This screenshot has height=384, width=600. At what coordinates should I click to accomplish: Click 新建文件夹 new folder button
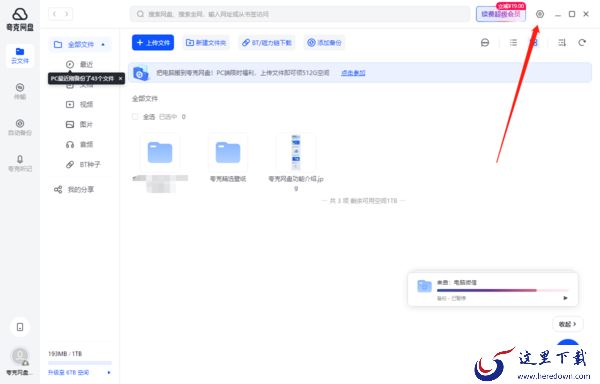[206, 42]
